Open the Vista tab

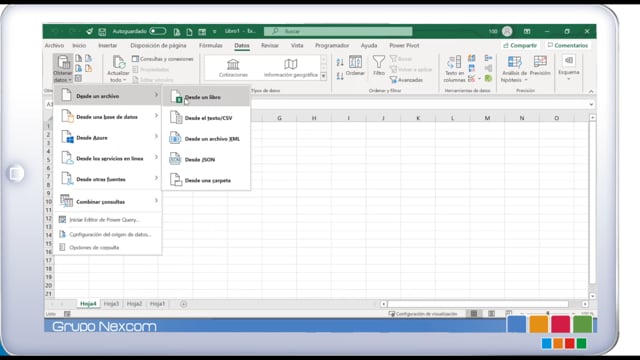coord(297,45)
